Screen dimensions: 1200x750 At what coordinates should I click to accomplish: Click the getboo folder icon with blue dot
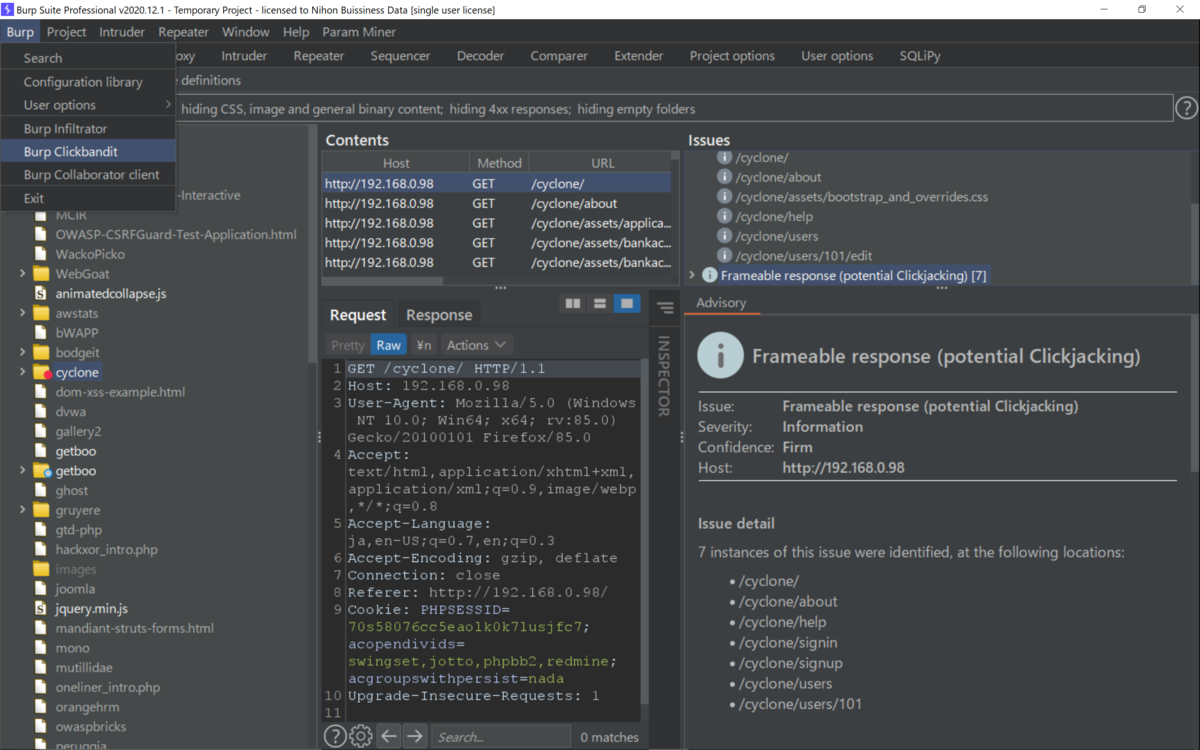(x=42, y=470)
